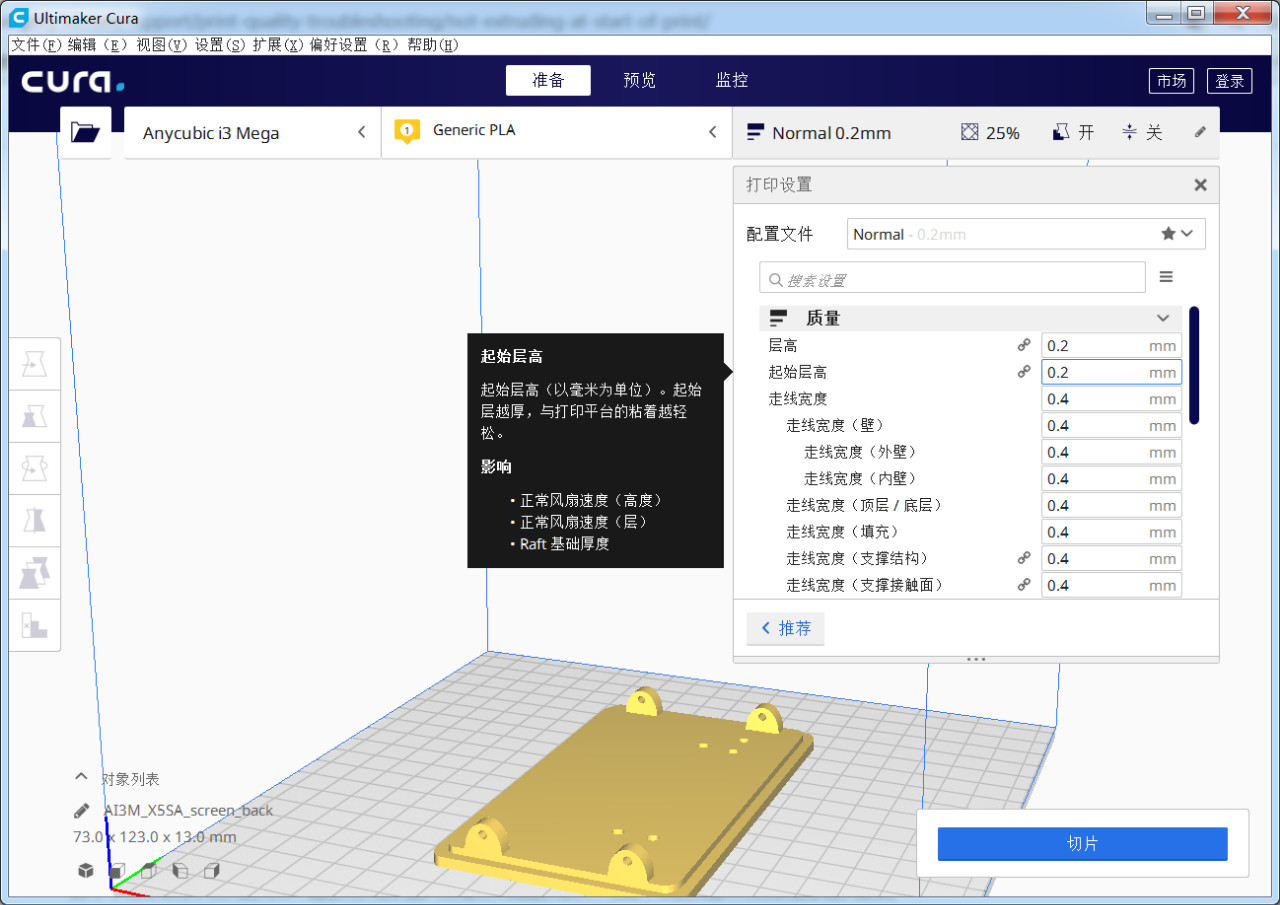Expand the Anycubic i3 Mega printer selector

252,133
